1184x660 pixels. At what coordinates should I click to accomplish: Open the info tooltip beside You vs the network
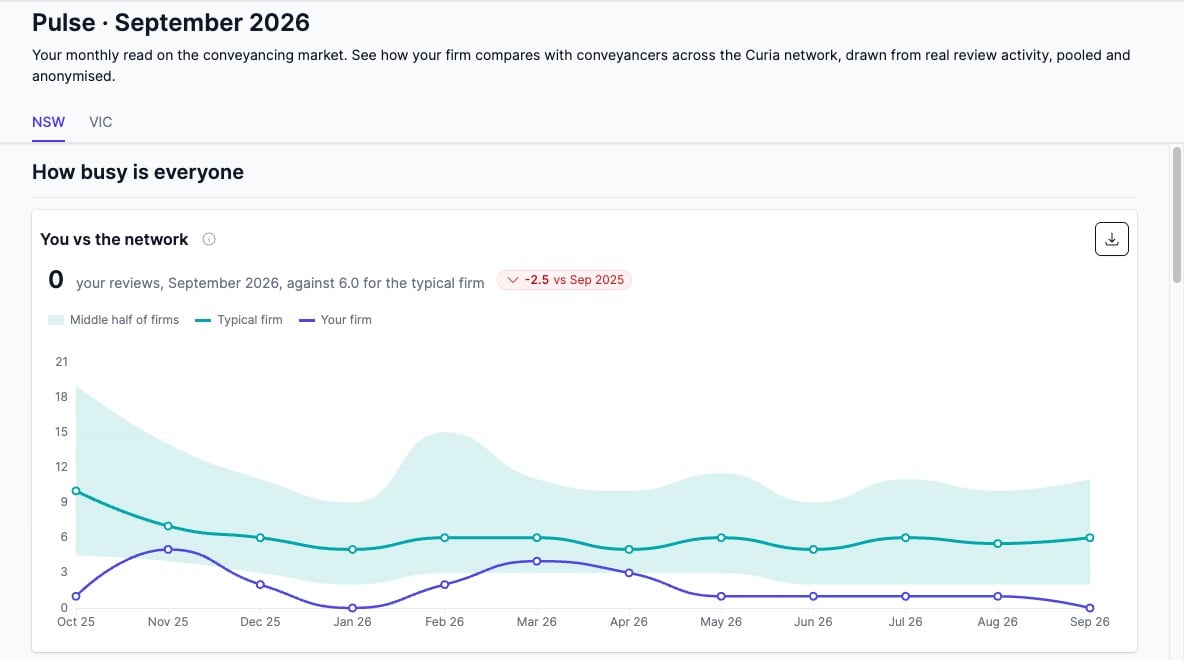coord(209,239)
